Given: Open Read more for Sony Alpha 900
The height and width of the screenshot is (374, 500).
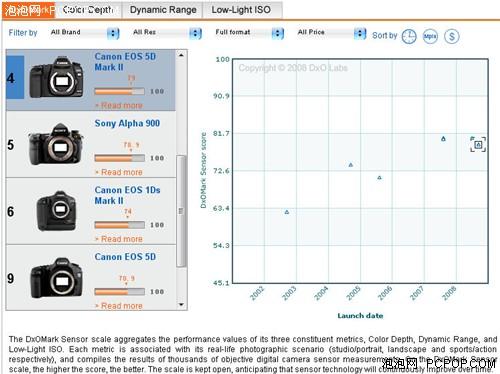Looking at the screenshot, I should pyautogui.click(x=119, y=172).
